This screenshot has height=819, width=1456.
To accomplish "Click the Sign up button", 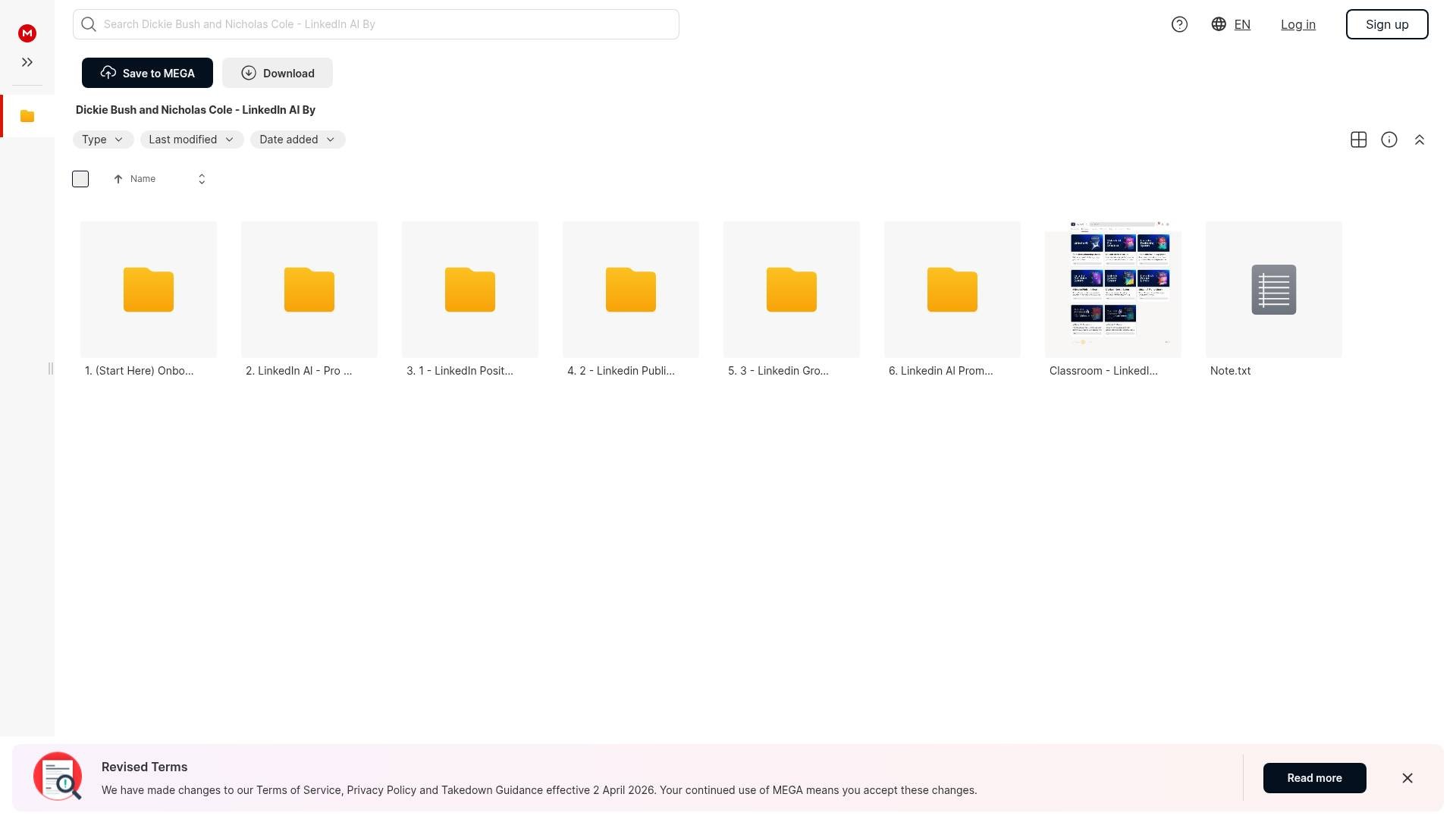I will click(1386, 24).
